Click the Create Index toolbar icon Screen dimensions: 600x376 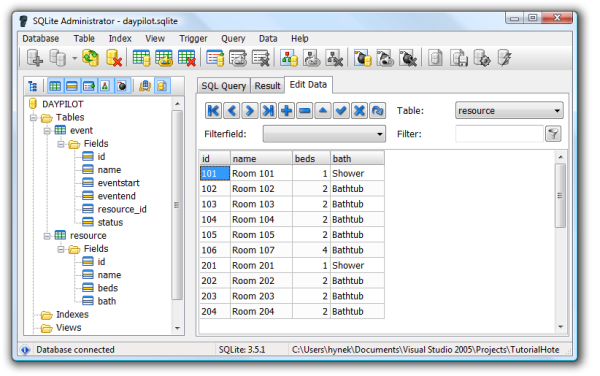pyautogui.click(x=215, y=59)
